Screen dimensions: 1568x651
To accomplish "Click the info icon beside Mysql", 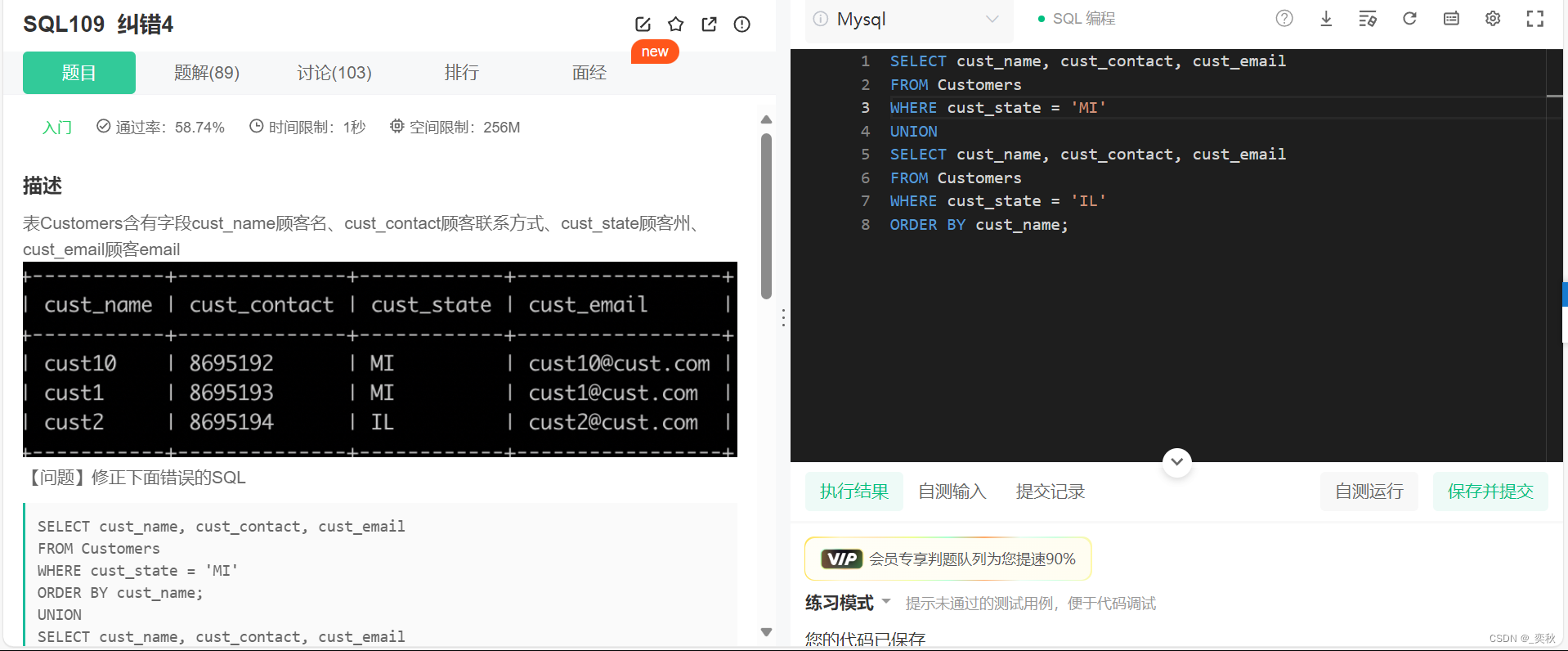I will click(821, 19).
